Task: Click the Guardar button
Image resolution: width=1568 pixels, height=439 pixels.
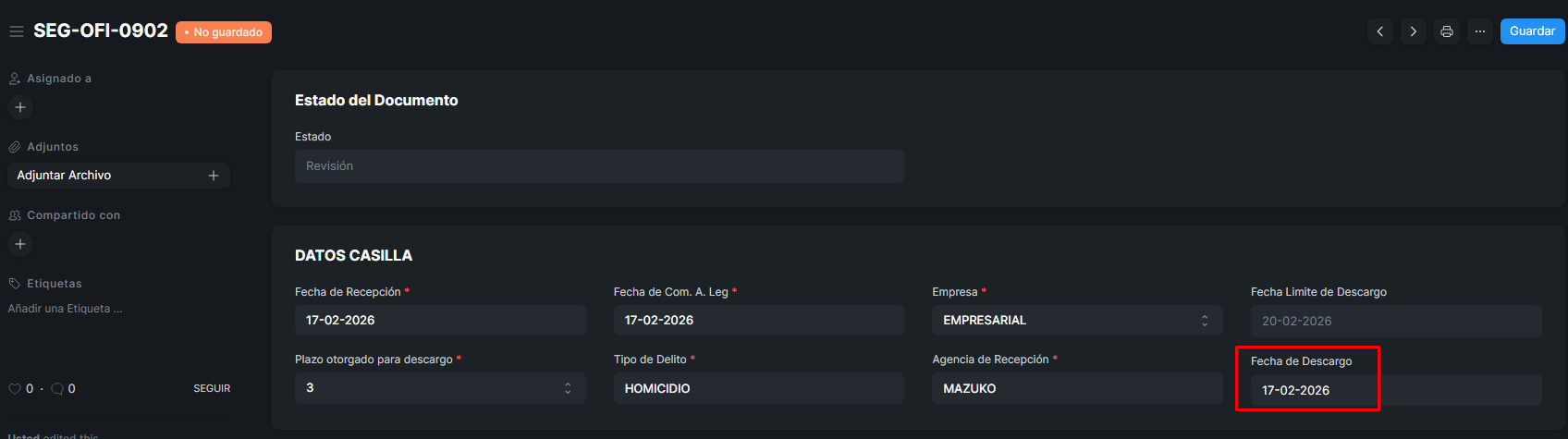Action: point(1532,31)
